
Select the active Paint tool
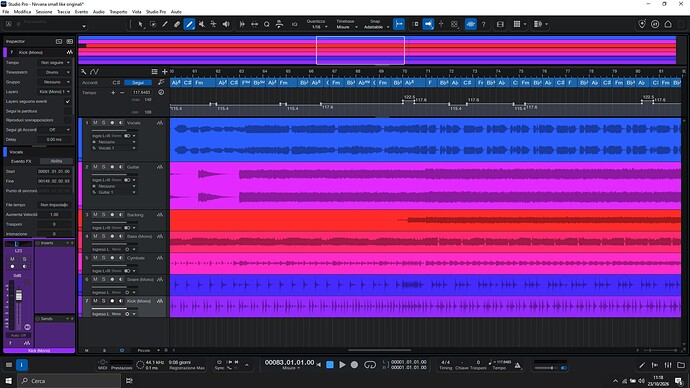click(x=189, y=24)
